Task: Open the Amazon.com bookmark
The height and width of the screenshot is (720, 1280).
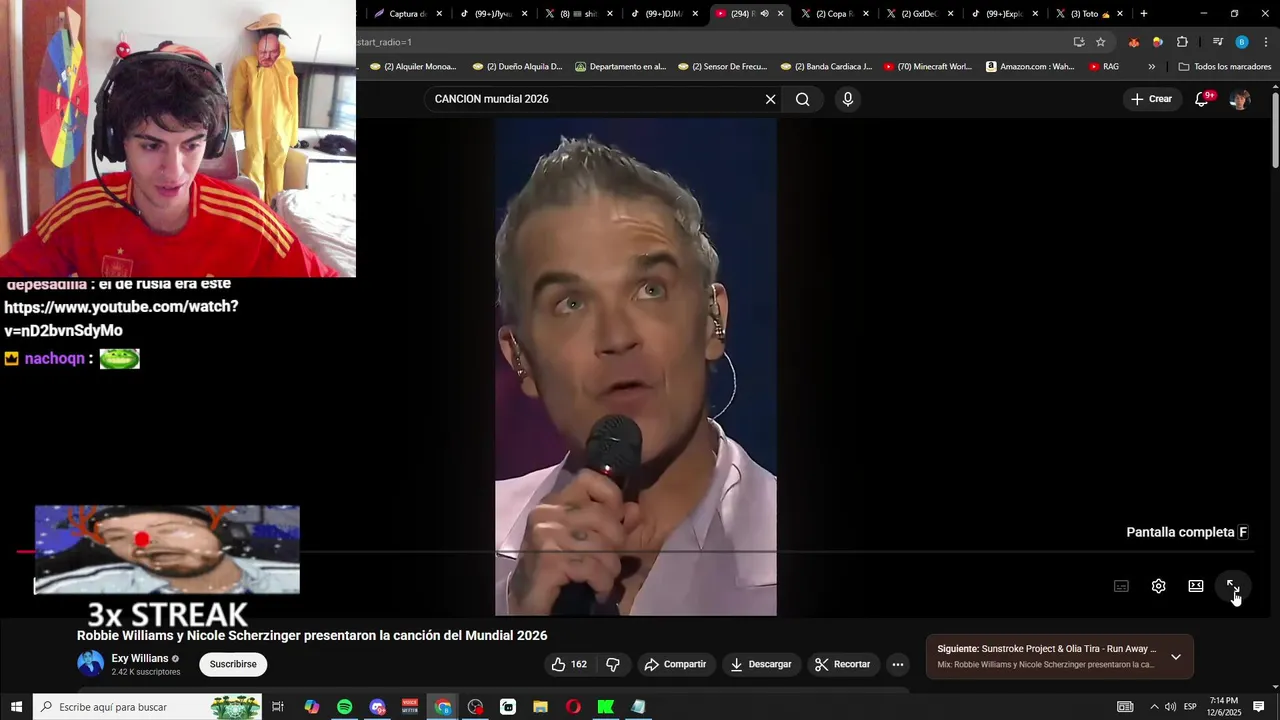Action: 1030,67
